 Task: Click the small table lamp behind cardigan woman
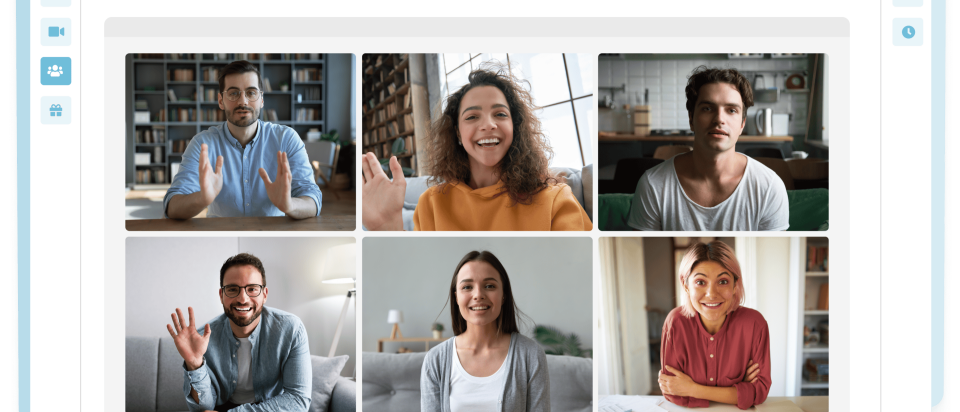(x=395, y=323)
